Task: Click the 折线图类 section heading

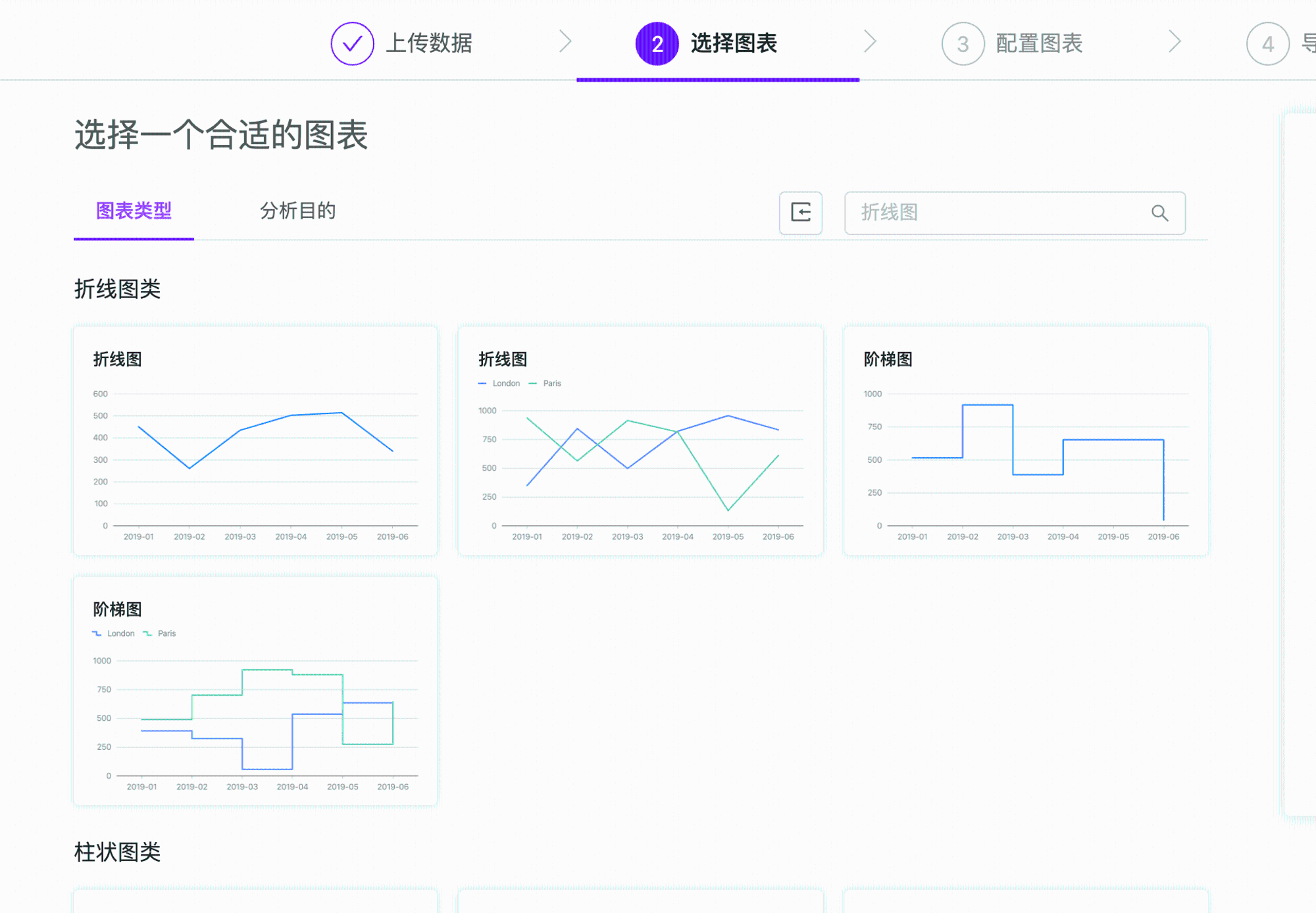Action: point(117,289)
